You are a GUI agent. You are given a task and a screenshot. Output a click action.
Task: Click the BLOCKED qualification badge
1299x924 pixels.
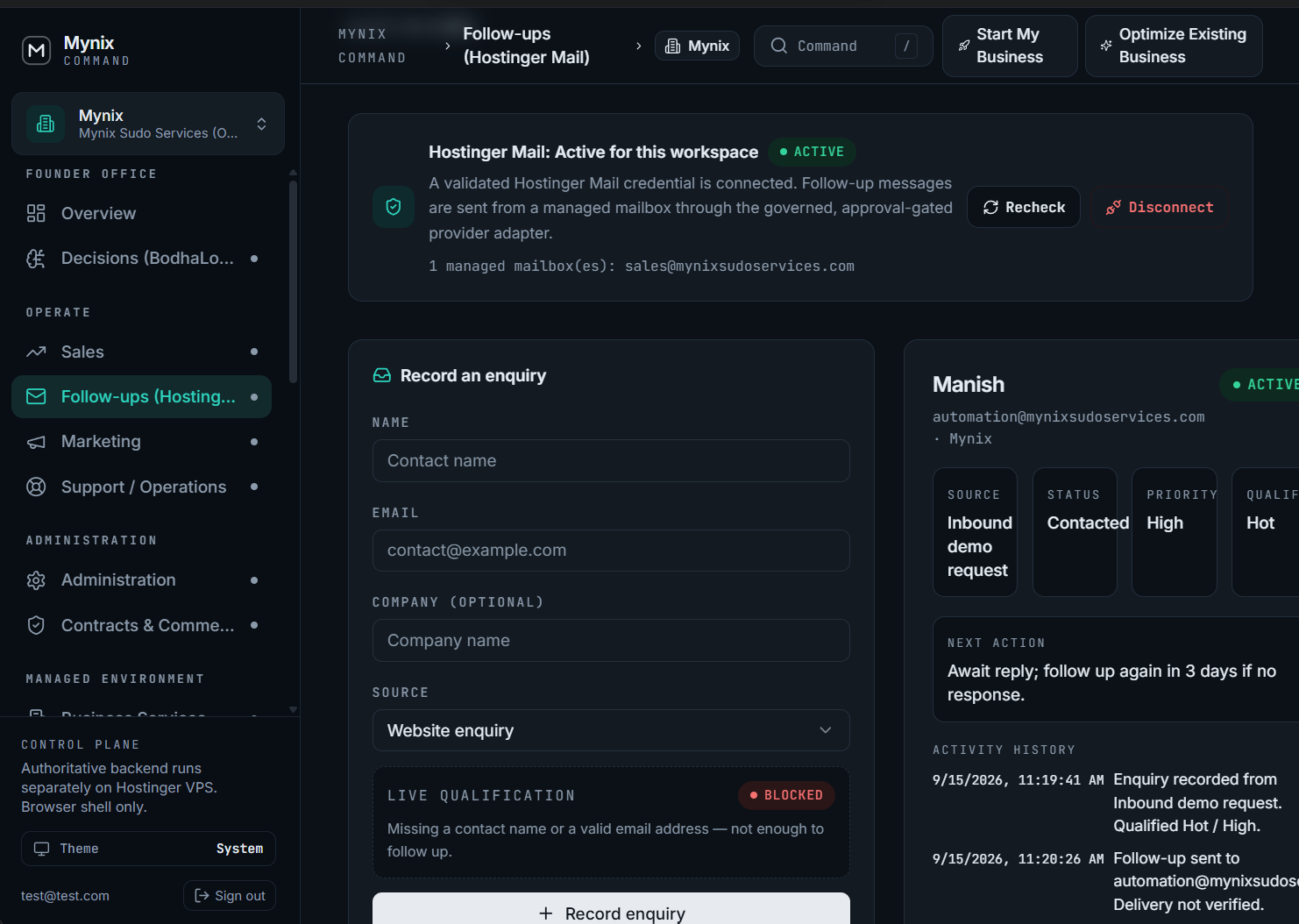pyautogui.click(x=786, y=795)
